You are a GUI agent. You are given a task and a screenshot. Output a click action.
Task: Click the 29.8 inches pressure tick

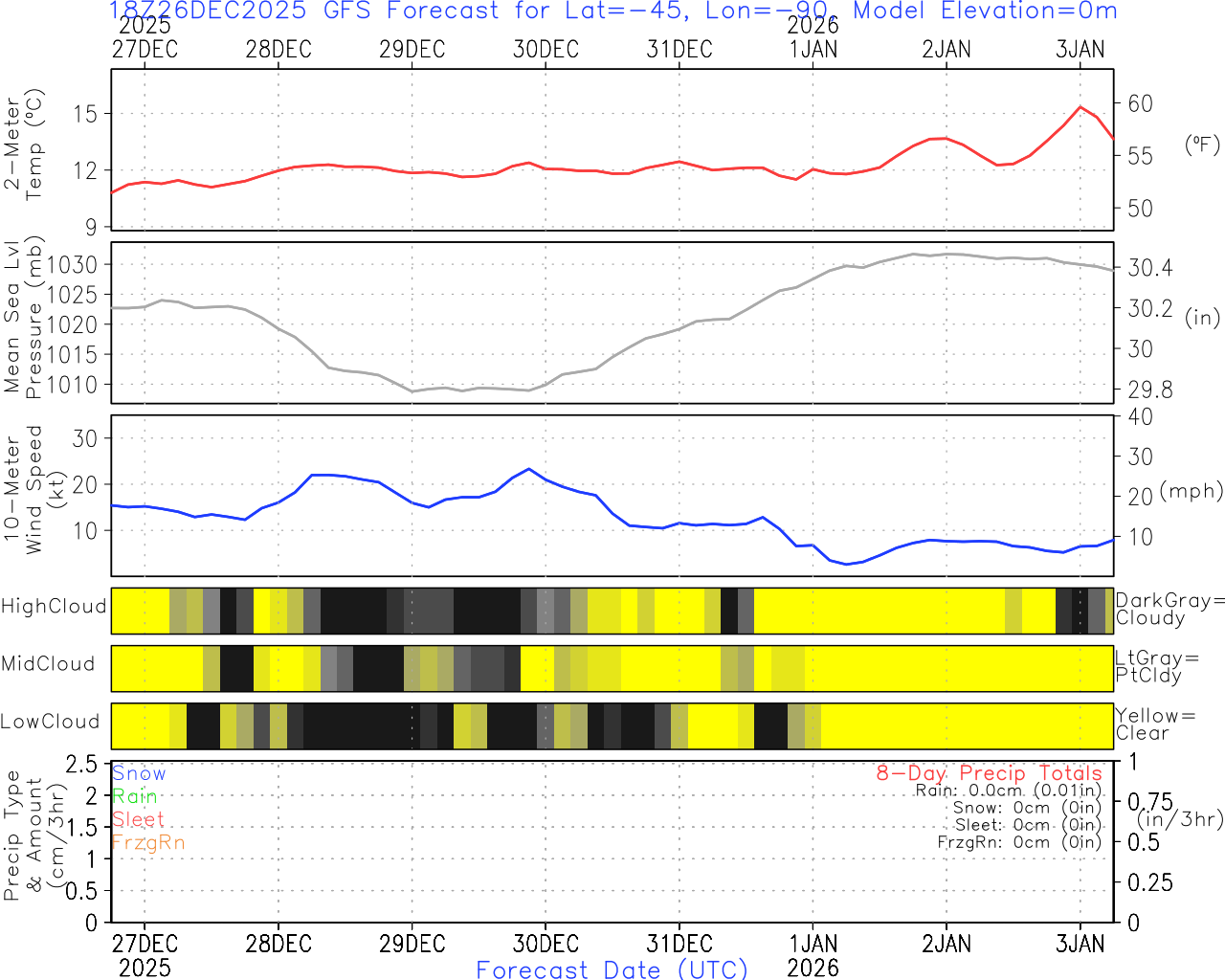[x=1150, y=390]
